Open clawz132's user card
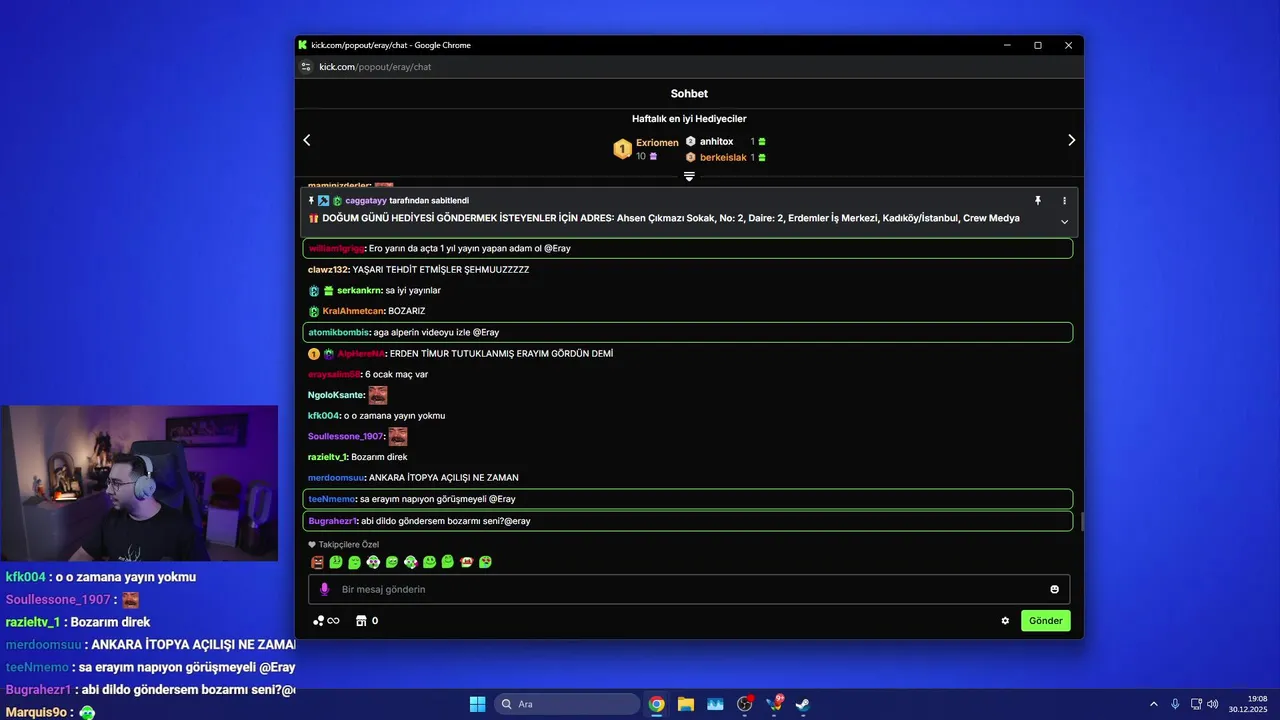1280x720 pixels. coord(327,270)
